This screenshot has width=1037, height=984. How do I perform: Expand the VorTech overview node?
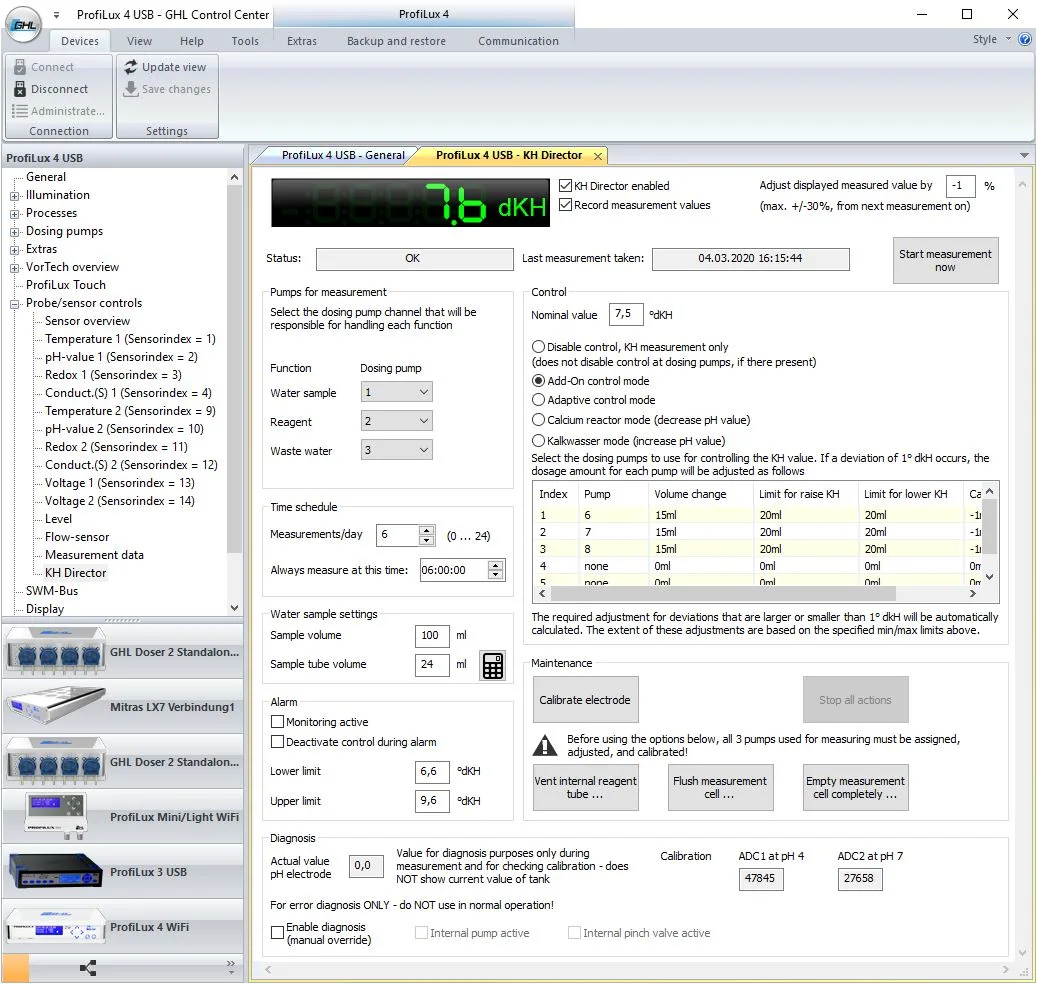15,268
